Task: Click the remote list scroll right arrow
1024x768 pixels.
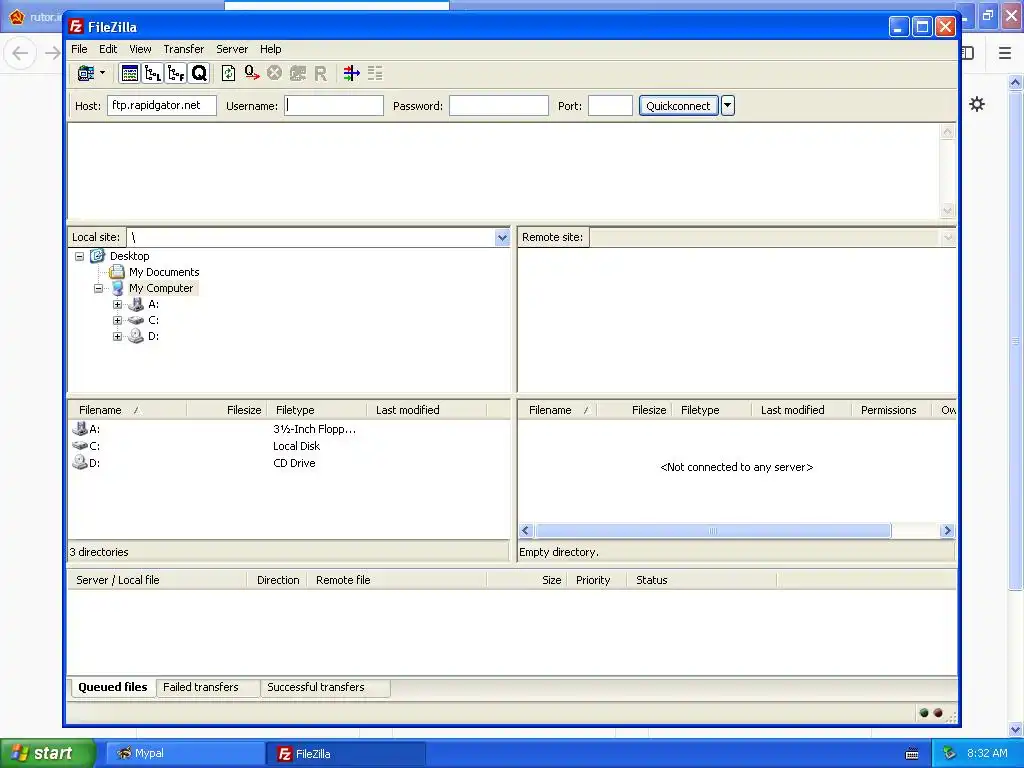Action: click(947, 531)
